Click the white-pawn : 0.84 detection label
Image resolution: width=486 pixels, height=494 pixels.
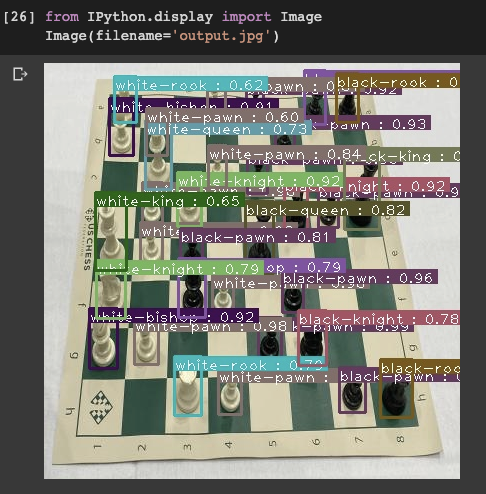click(287, 154)
